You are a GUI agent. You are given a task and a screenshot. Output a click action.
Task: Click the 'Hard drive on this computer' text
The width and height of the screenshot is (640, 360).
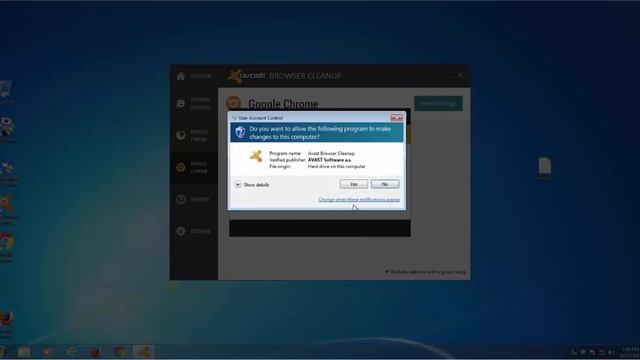point(336,167)
